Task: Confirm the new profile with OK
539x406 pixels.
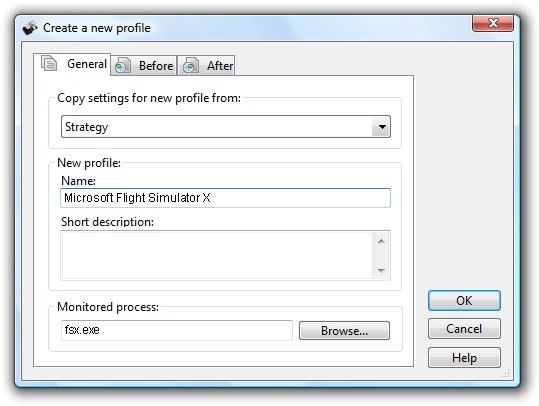Action: (464, 301)
